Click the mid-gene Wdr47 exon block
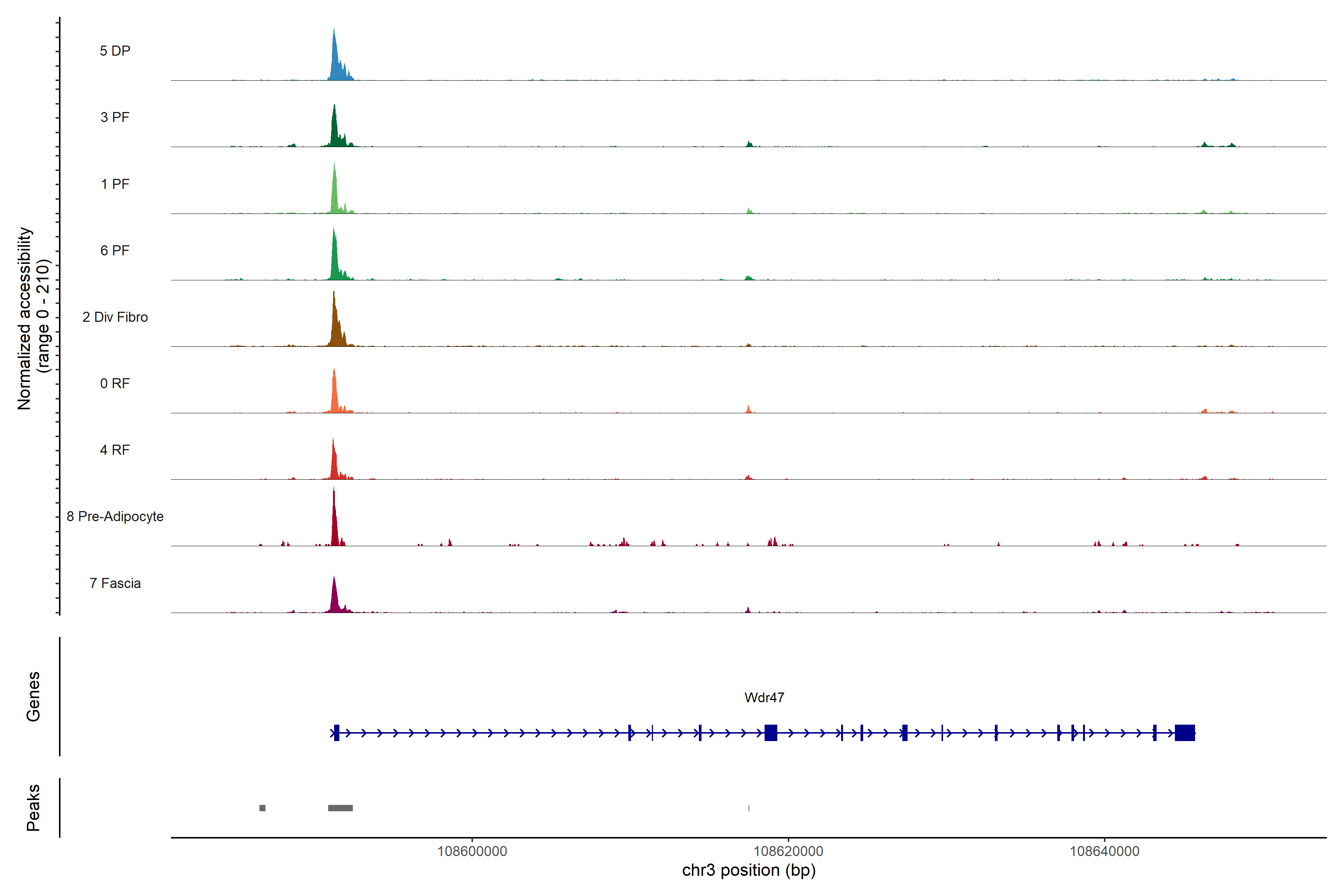 coord(771,732)
